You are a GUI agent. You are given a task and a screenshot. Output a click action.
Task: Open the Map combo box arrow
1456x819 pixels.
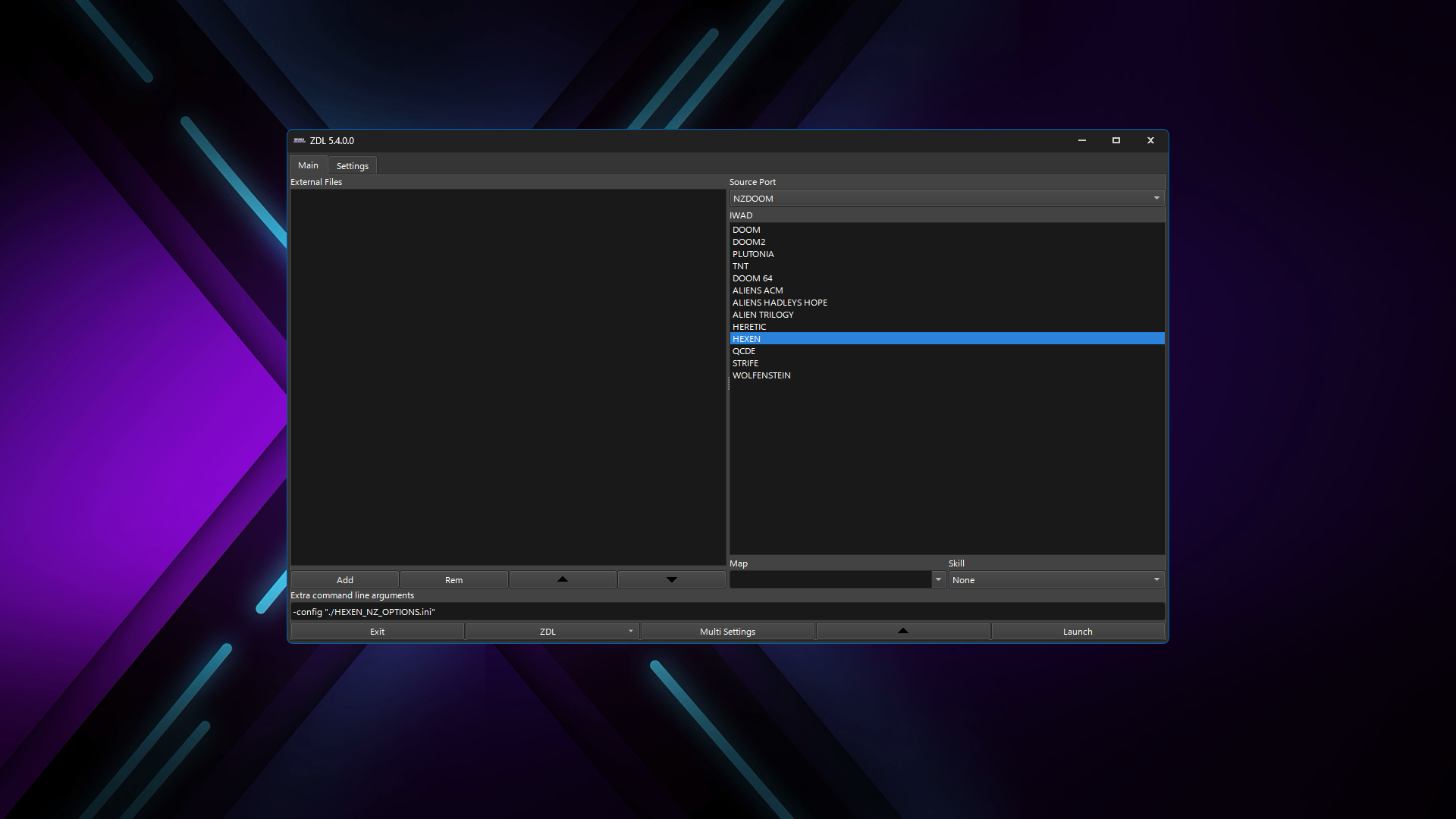click(x=938, y=579)
